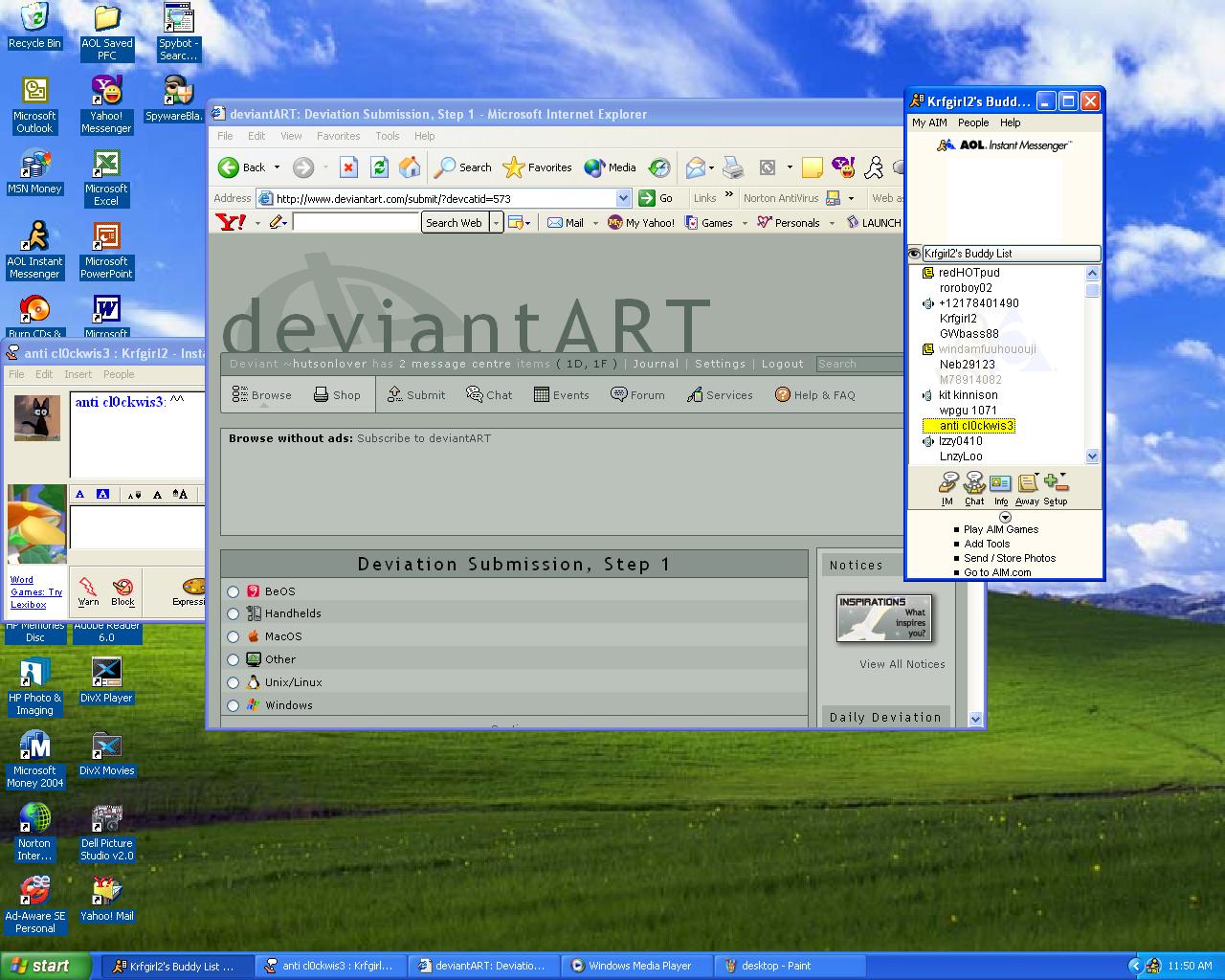Viewport: 1225px width, 980px height.
Task: Select the DivX Player desktop icon
Action: click(x=106, y=680)
